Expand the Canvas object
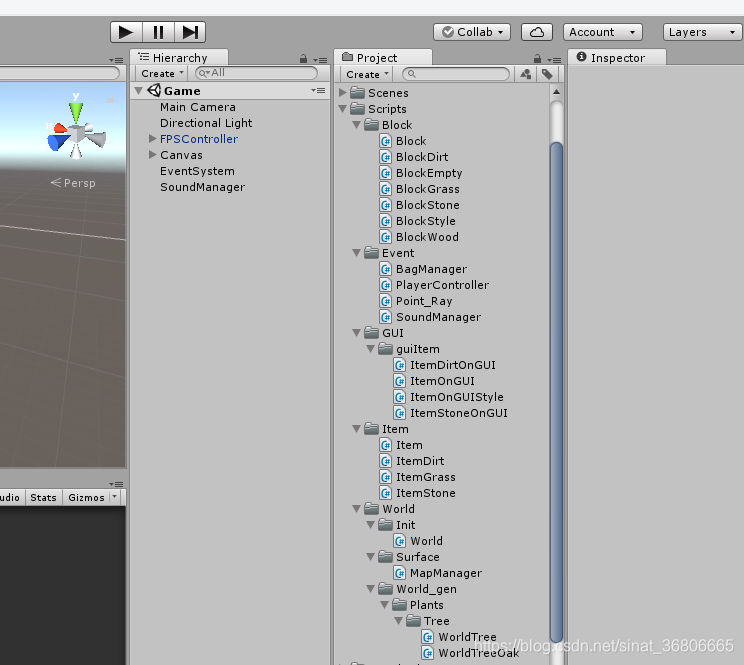Viewport: 744px width, 665px height. click(152, 155)
